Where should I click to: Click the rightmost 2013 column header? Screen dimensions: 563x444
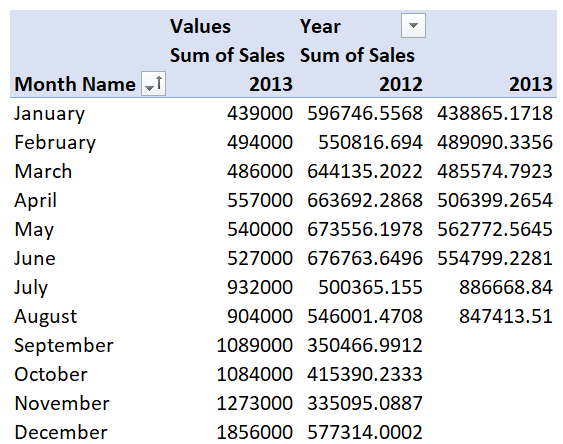531,84
